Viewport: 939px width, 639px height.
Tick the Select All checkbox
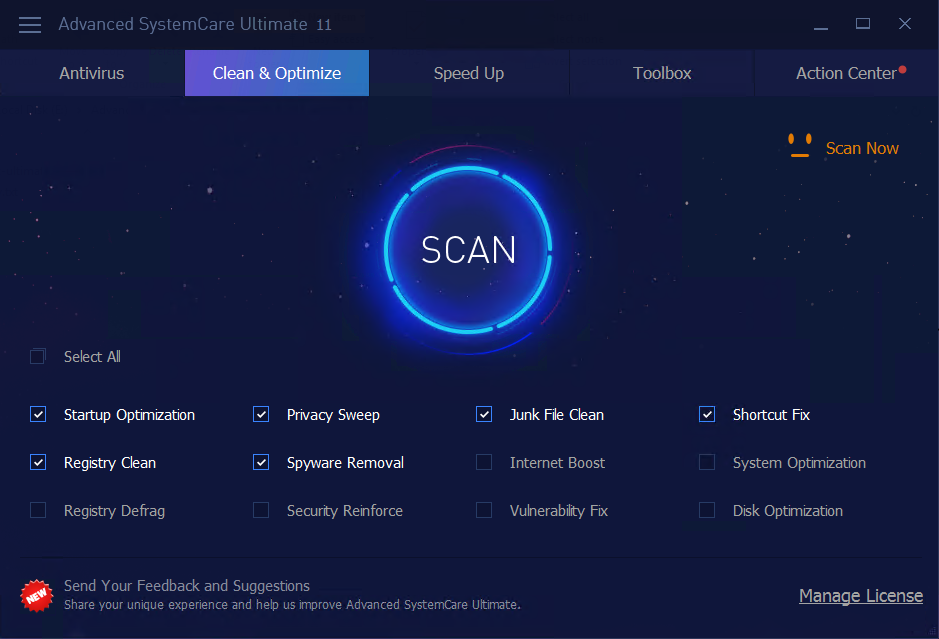tap(38, 356)
